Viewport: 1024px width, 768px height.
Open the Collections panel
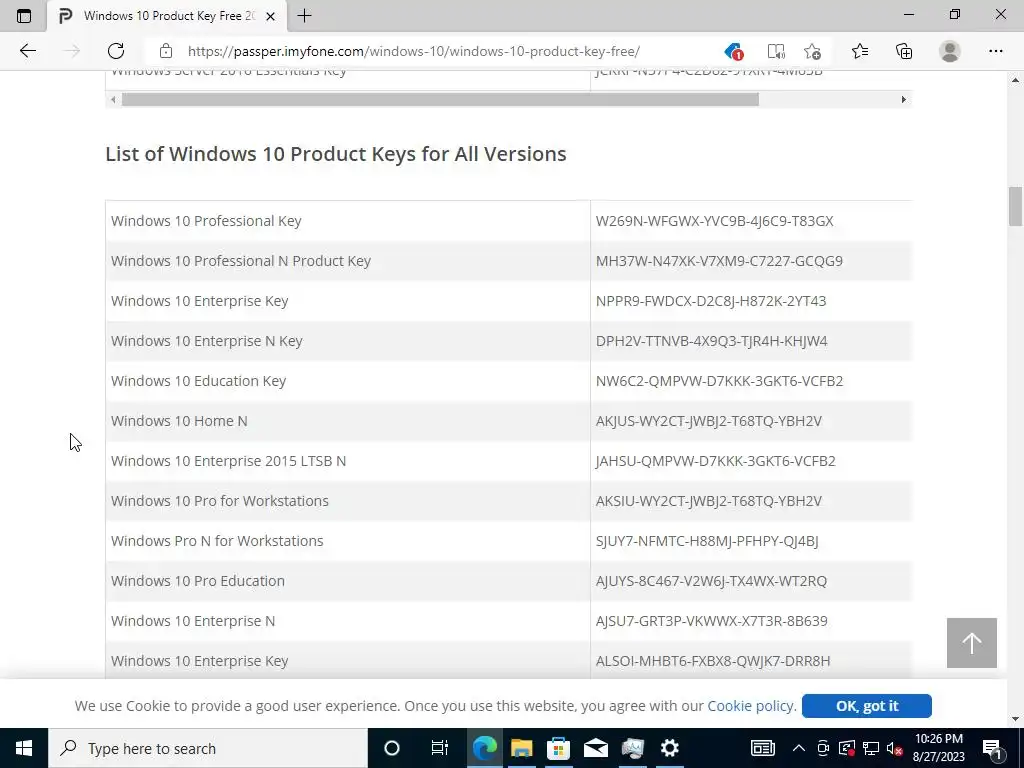904,51
